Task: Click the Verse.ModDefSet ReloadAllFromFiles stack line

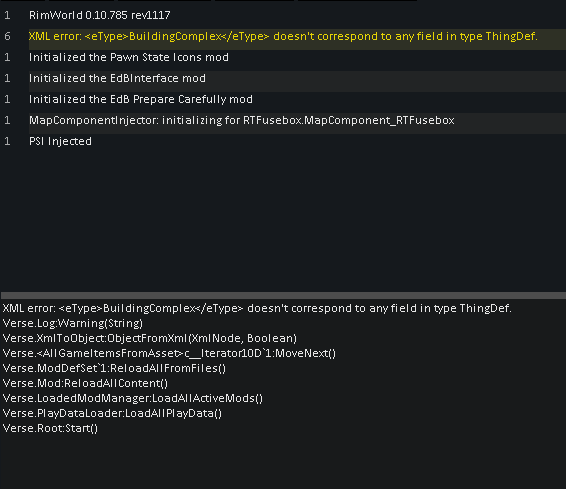Action: [114, 368]
